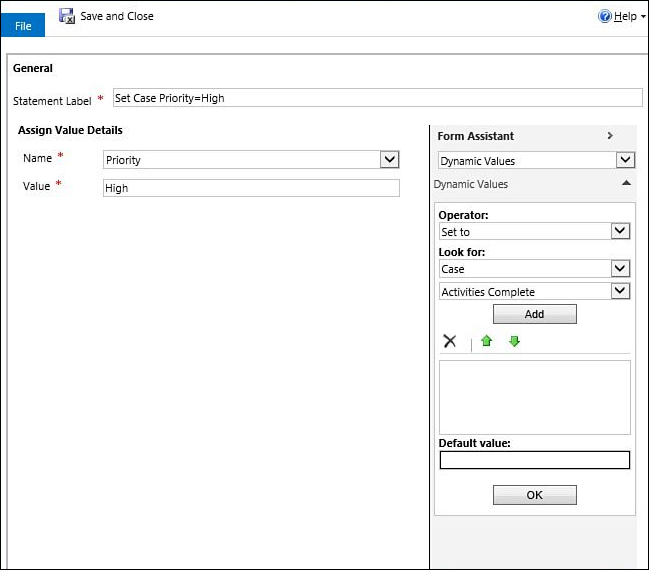Click the Default value text box
The height and width of the screenshot is (570, 649).
point(534,460)
